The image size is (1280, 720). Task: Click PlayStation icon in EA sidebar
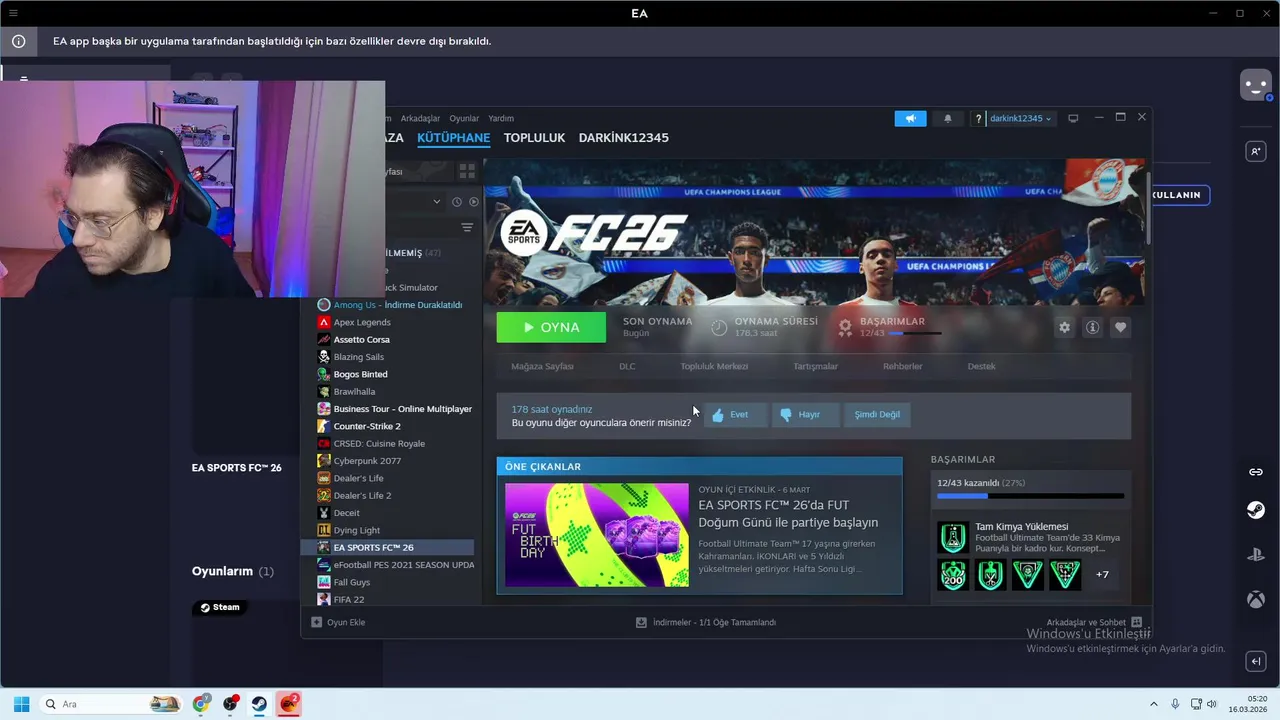click(x=1256, y=555)
